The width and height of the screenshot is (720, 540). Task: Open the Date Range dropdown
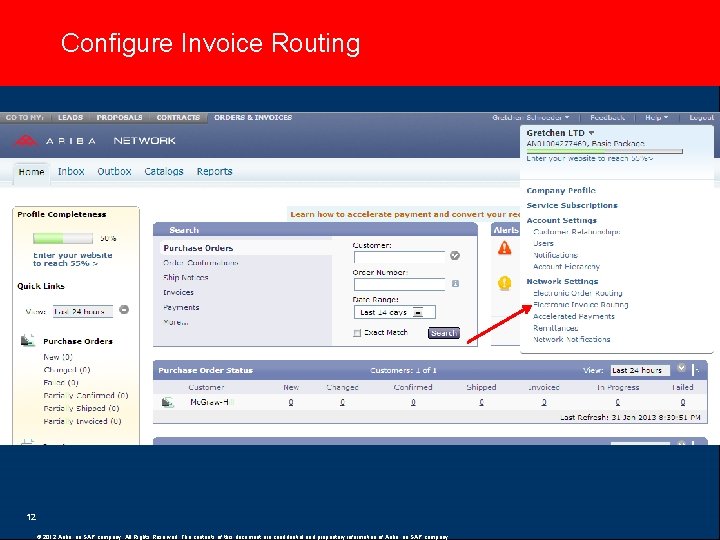pyautogui.click(x=394, y=312)
